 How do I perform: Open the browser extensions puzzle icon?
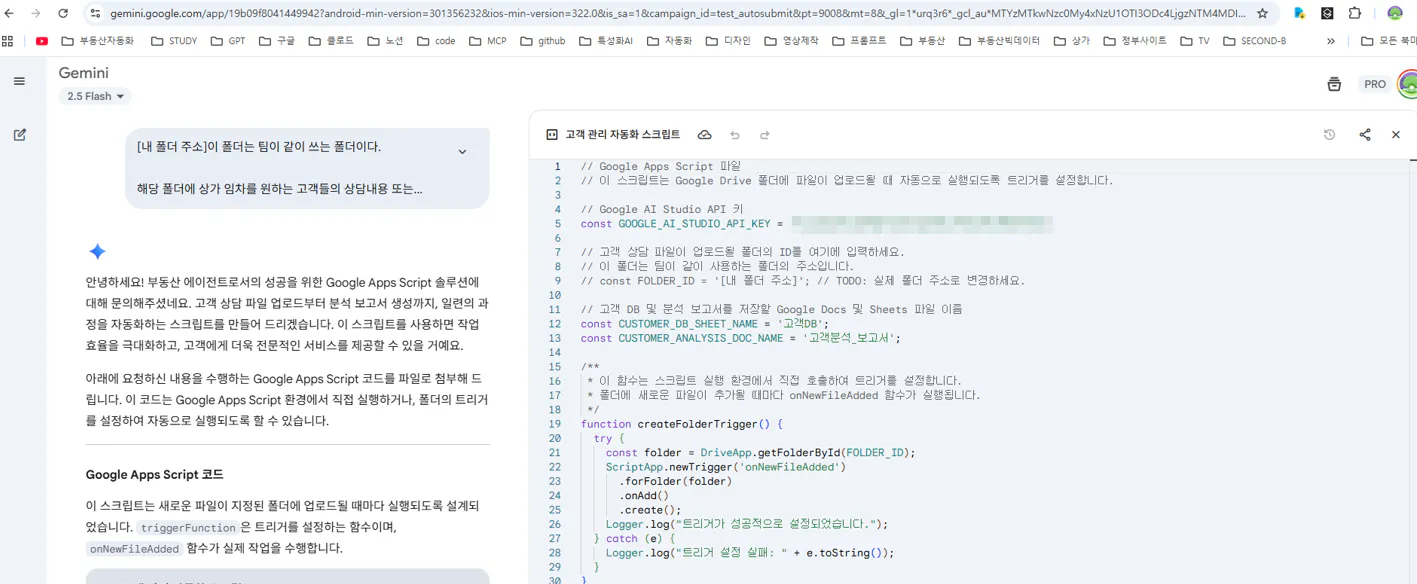click(x=1354, y=14)
